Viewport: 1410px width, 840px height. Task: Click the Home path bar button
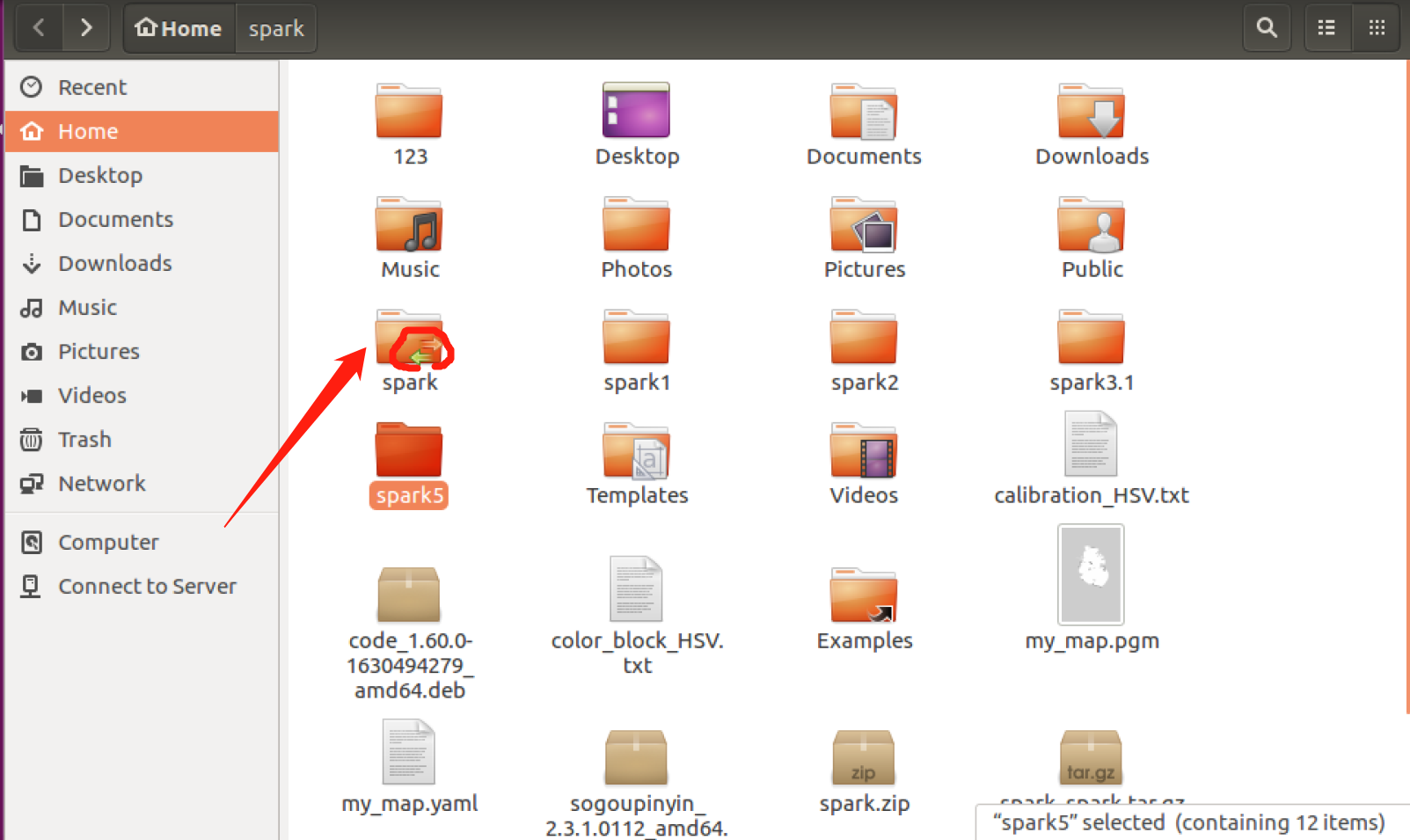(x=179, y=28)
